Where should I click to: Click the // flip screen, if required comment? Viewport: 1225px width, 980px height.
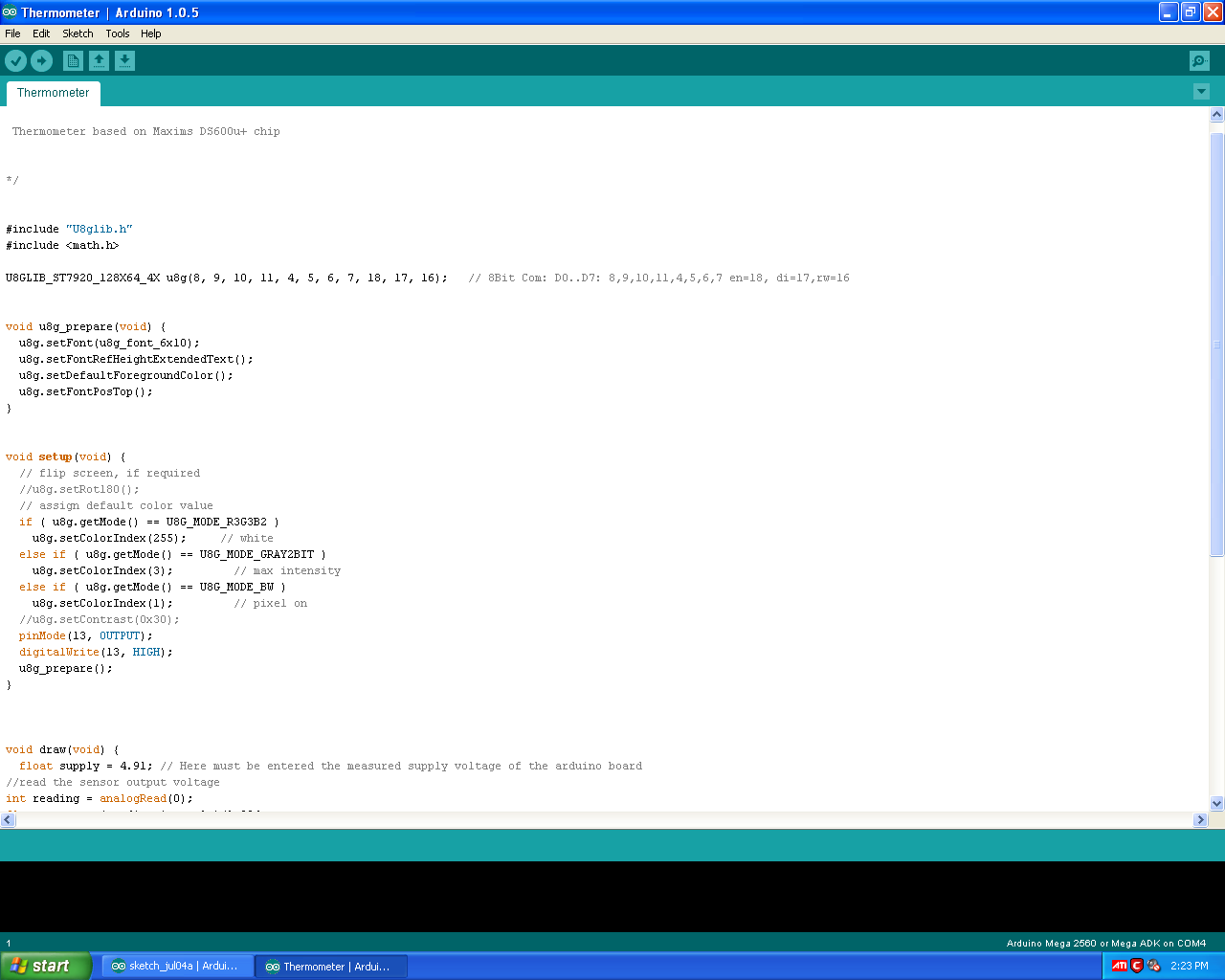[110, 474]
